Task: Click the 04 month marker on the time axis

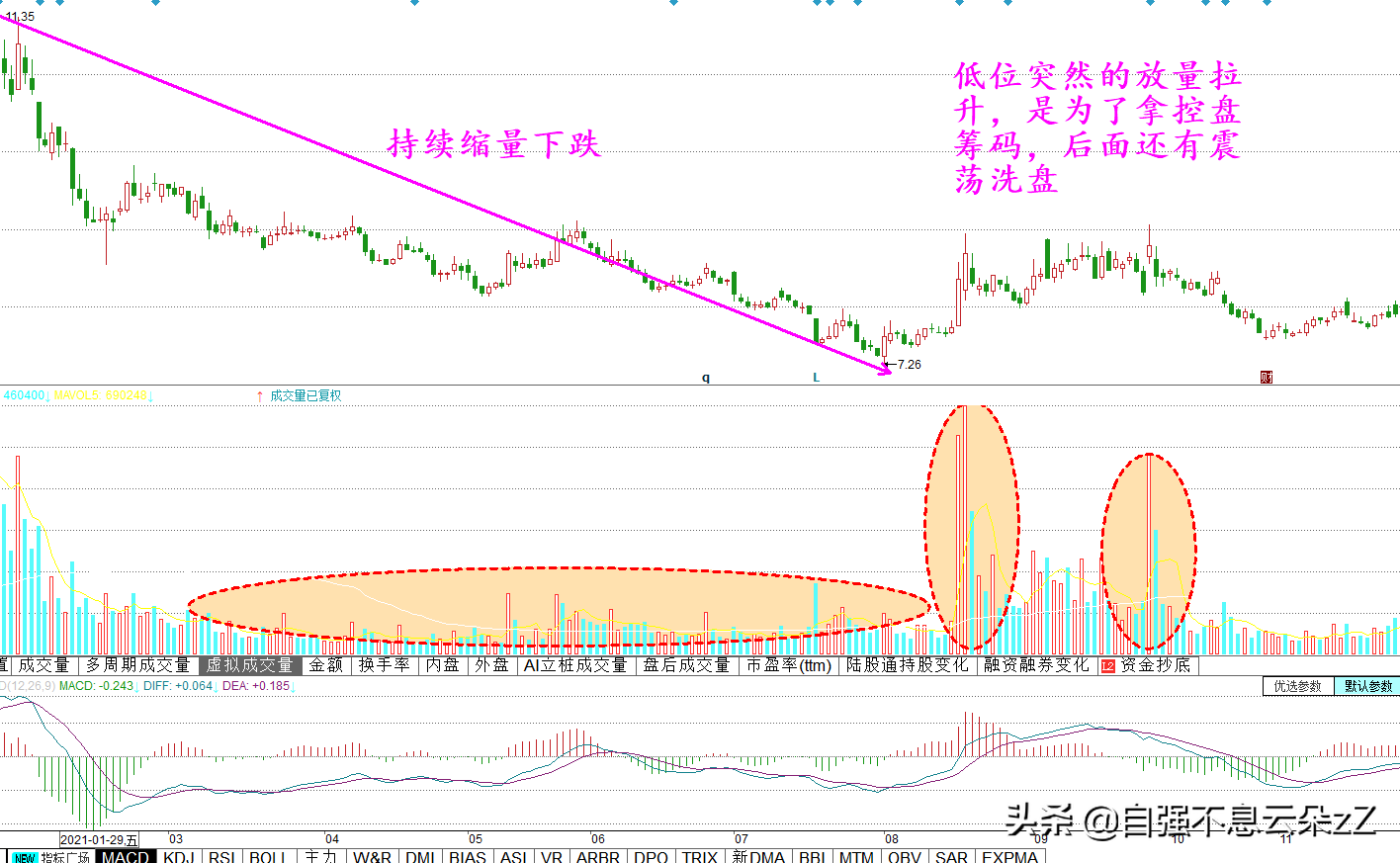Action: pos(332,839)
